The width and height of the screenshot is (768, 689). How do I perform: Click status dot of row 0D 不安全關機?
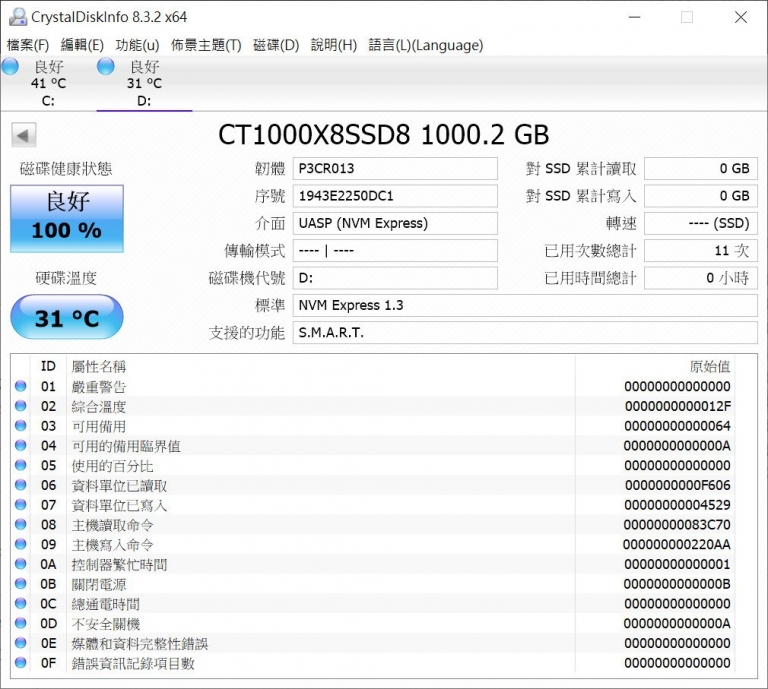[21, 623]
